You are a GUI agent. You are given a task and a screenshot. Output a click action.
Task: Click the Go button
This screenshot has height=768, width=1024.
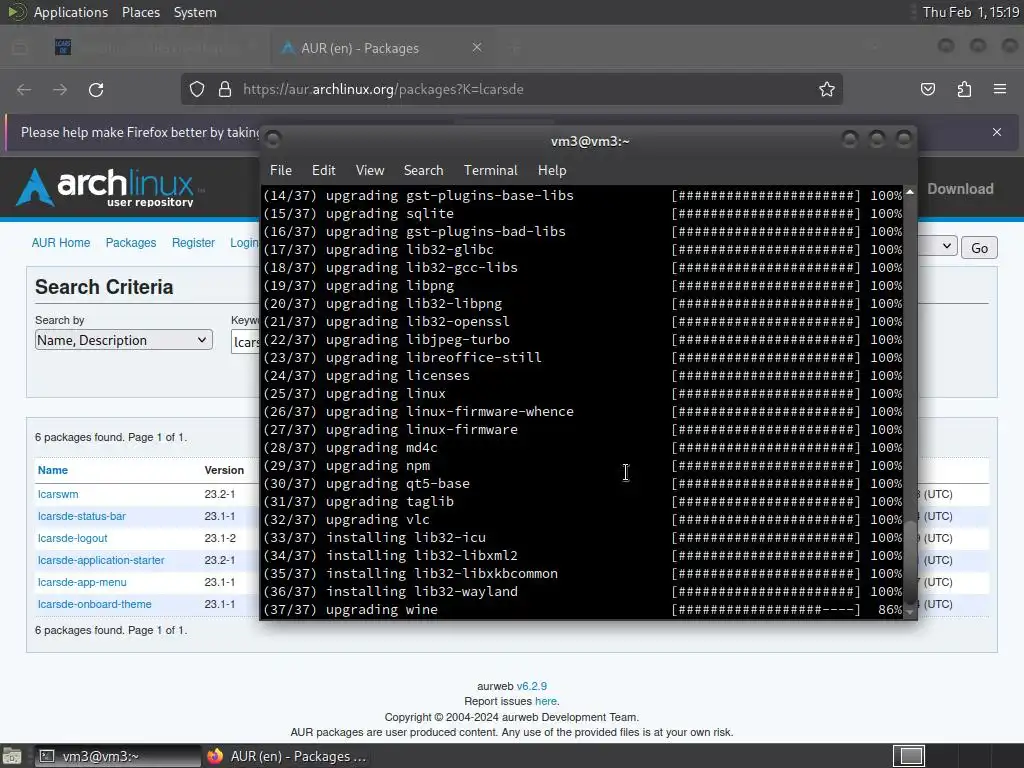[x=979, y=248]
